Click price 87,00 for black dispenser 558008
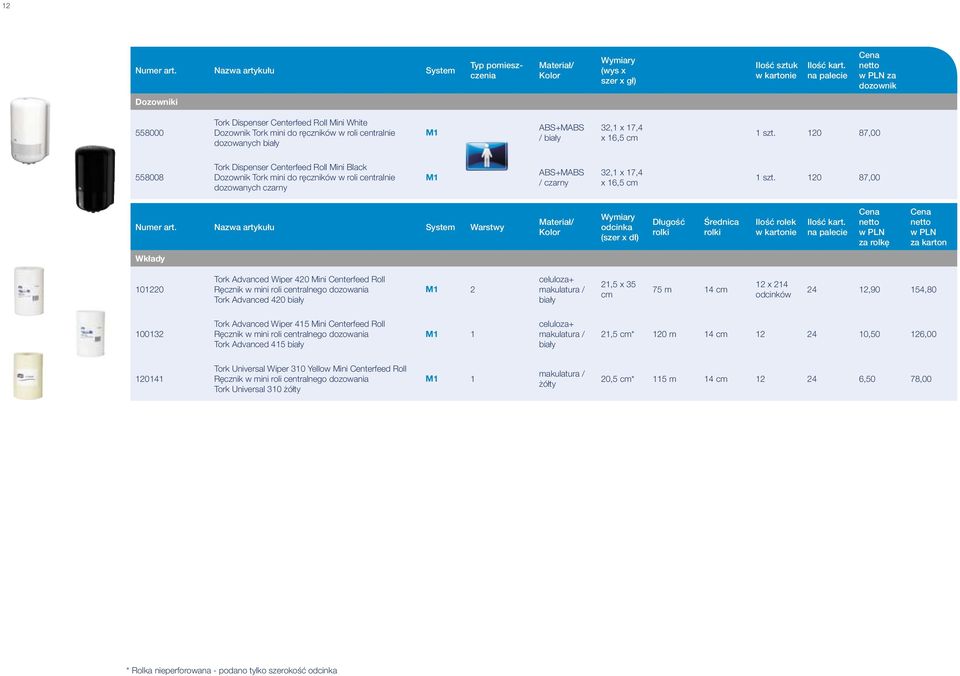This screenshot has width=960, height=676. coord(869,178)
